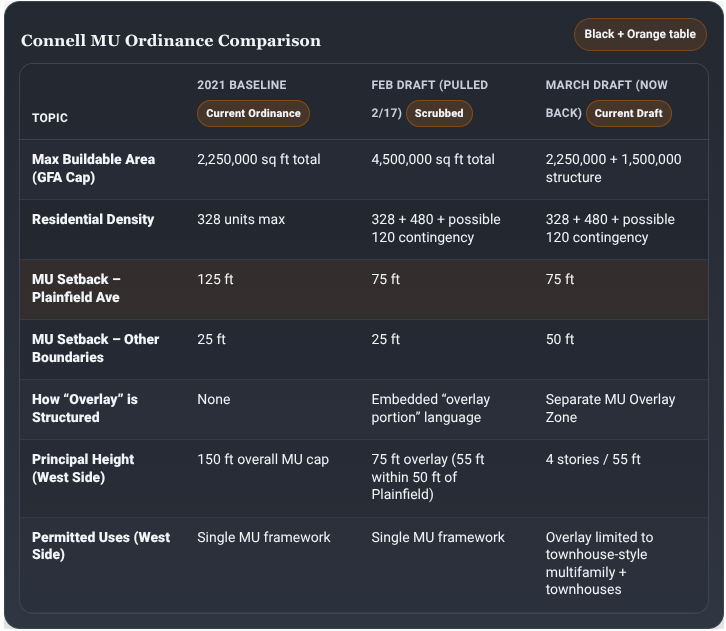Viewport: 726px width, 631px height.
Task: Click the "Permitted Uses (West Side)" row label
Action: (x=101, y=545)
